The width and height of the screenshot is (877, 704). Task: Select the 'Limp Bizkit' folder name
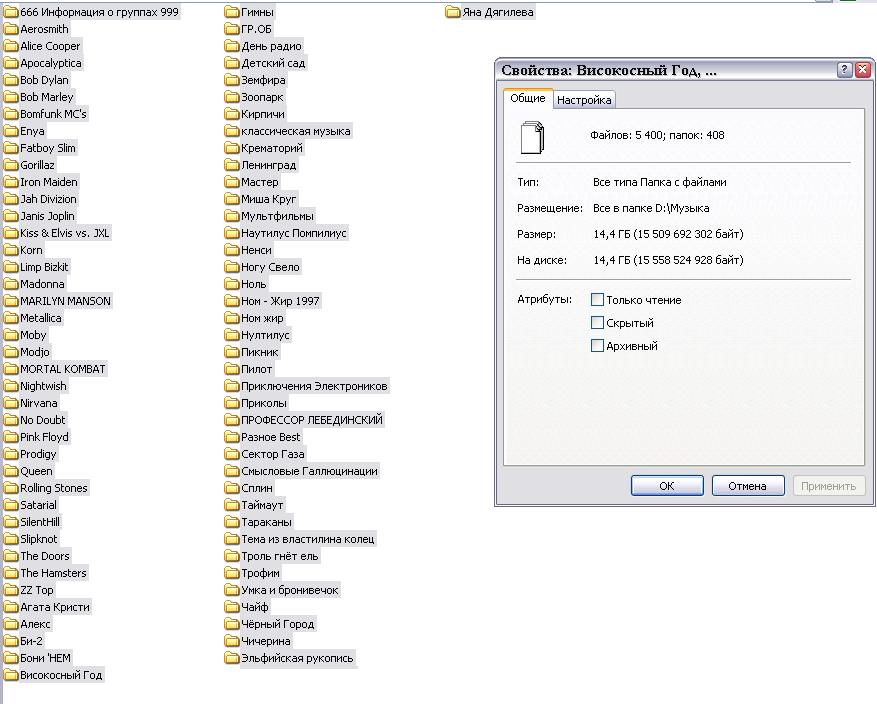pyautogui.click(x=44, y=267)
